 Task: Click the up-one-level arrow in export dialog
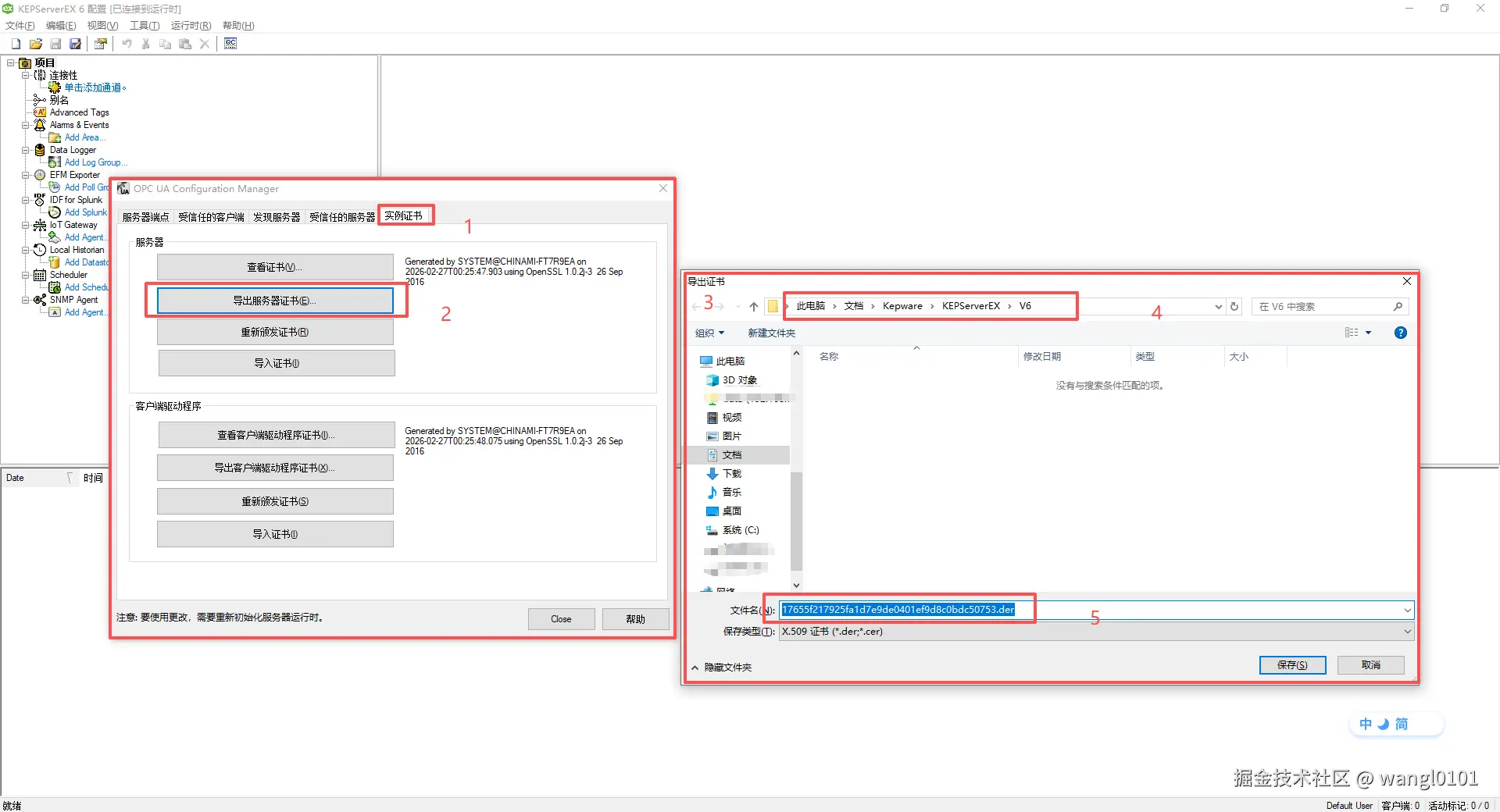tap(754, 306)
